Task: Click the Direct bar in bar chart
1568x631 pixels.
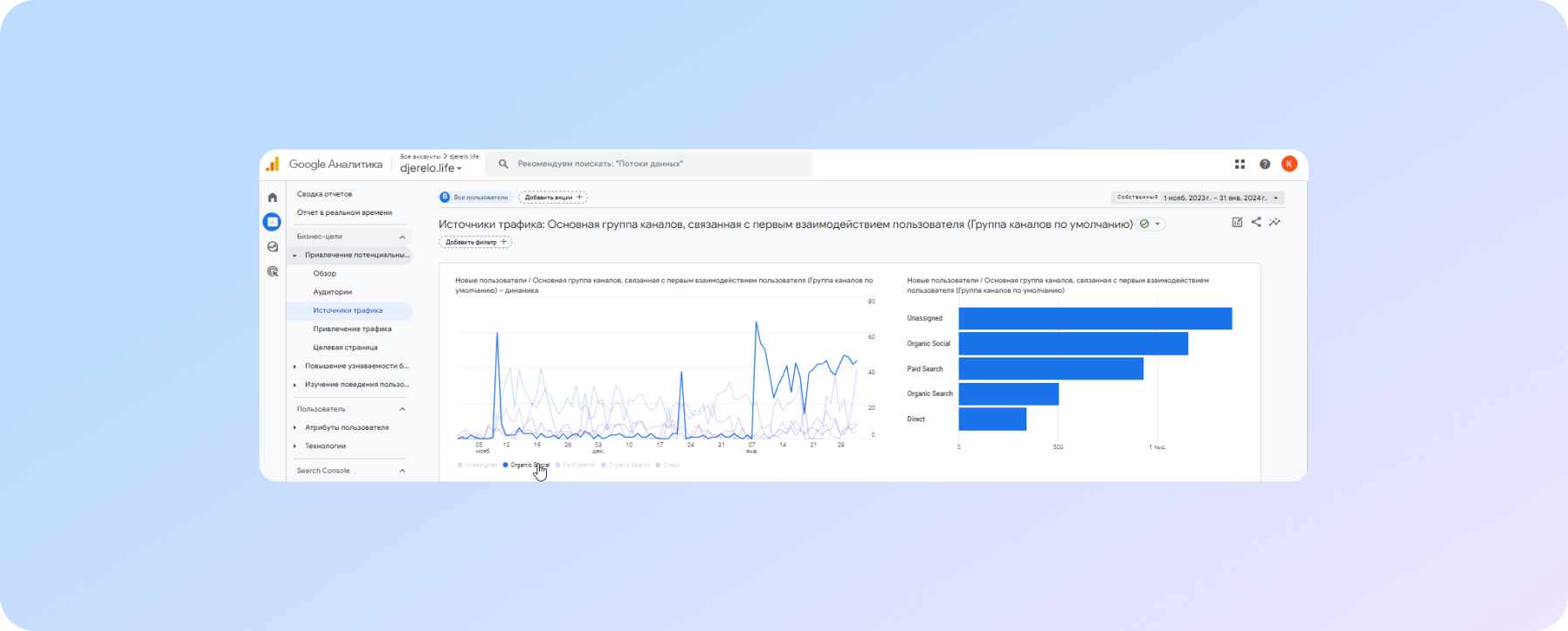Action: [992, 420]
